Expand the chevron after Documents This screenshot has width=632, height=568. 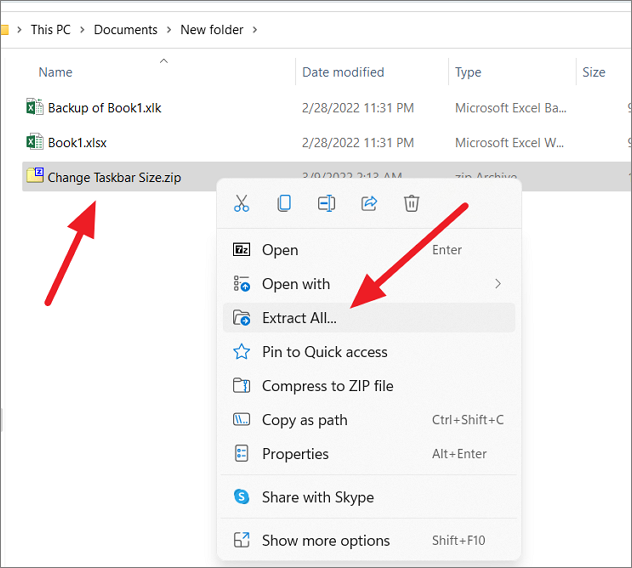169,30
